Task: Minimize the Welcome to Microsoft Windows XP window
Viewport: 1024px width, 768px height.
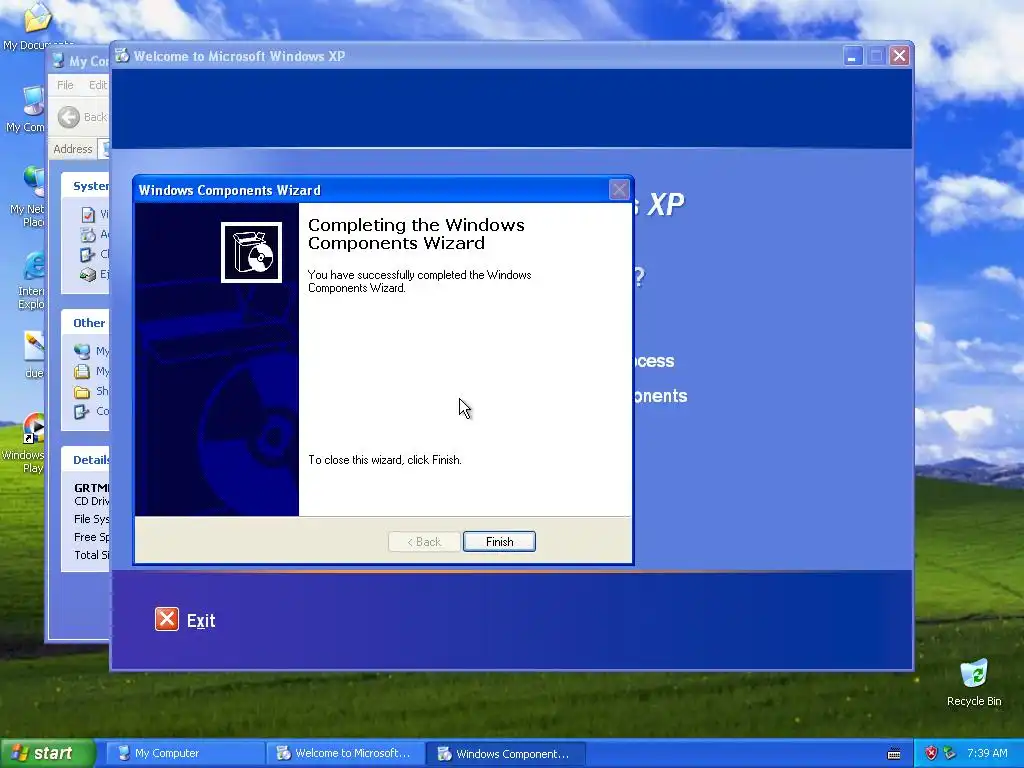Action: pyautogui.click(x=852, y=56)
